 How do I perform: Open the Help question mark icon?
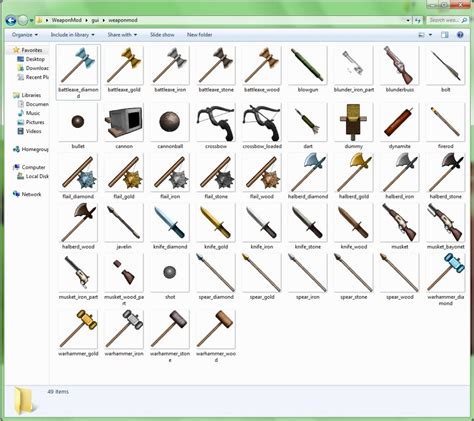tap(460, 35)
